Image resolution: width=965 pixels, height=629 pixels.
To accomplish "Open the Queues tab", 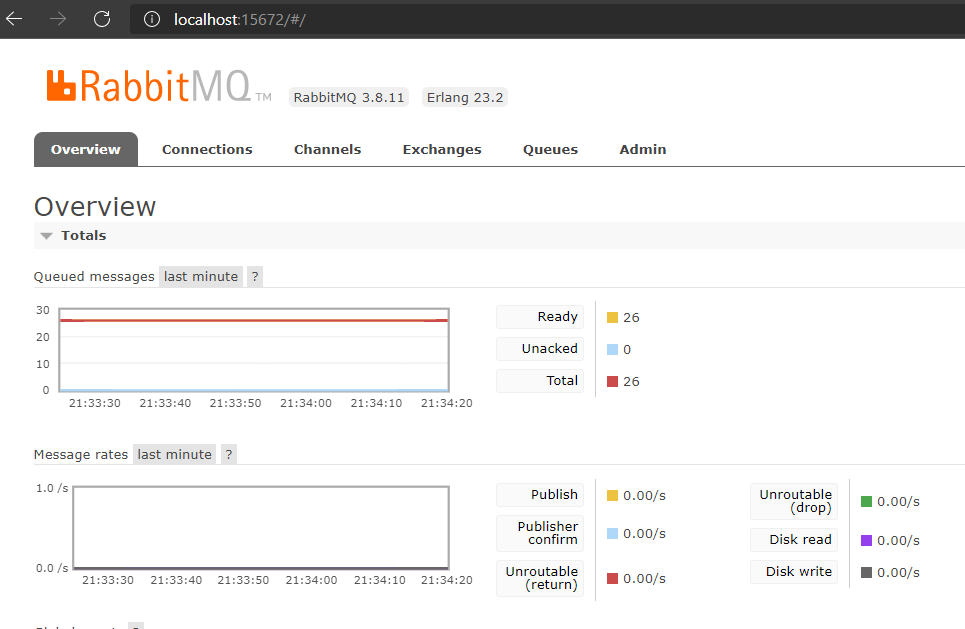I will (550, 150).
